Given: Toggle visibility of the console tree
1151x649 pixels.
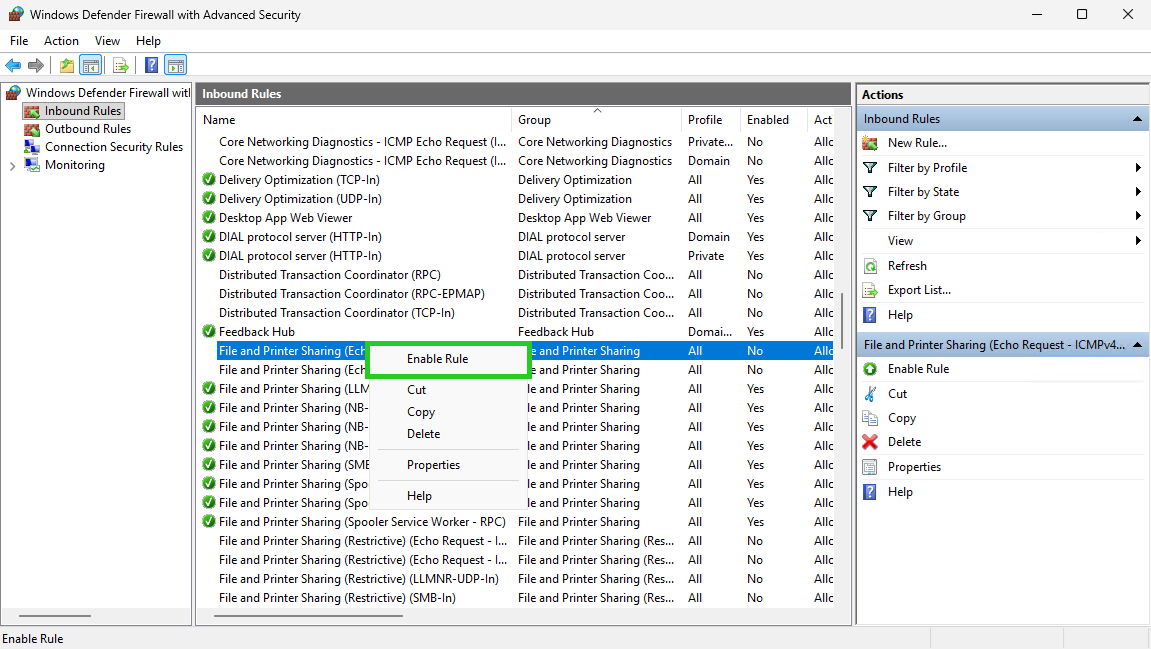Looking at the screenshot, I should [x=91, y=65].
